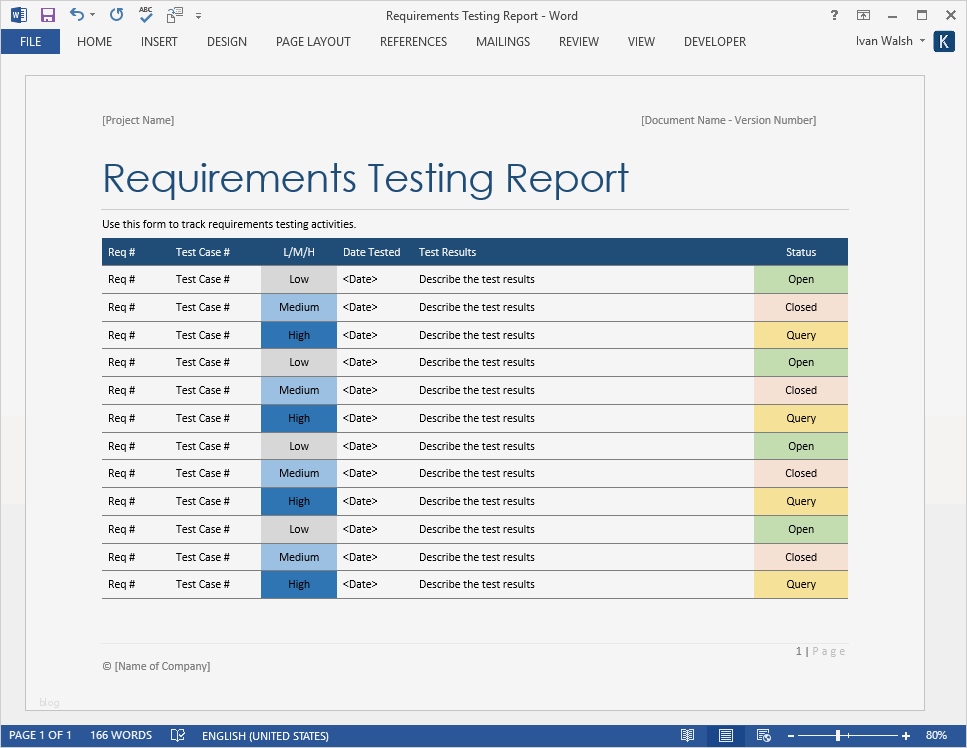The width and height of the screenshot is (967, 748).
Task: Click the zoom slider handle
Action: coord(837,735)
